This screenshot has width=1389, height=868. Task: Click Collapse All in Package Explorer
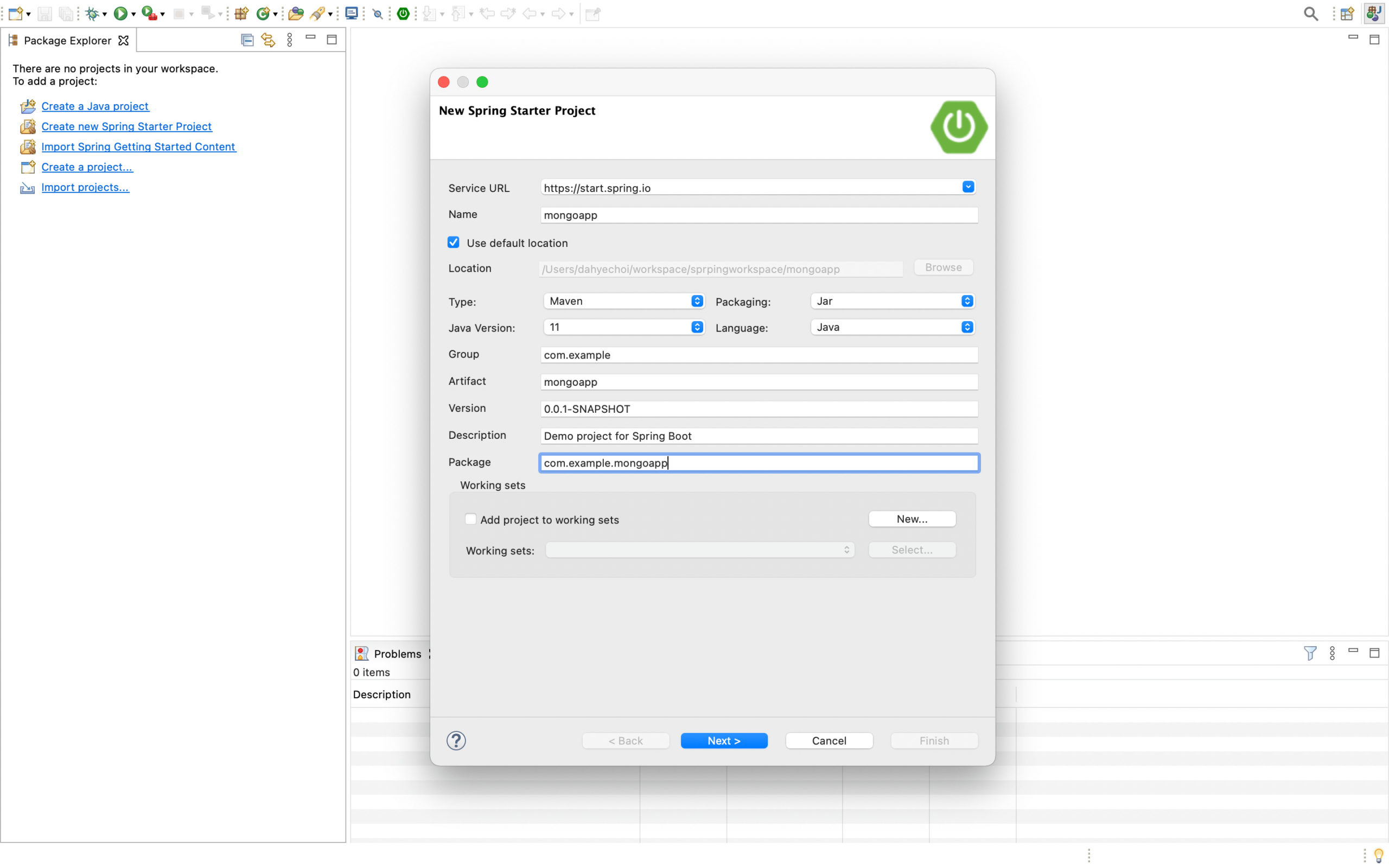pyautogui.click(x=247, y=40)
